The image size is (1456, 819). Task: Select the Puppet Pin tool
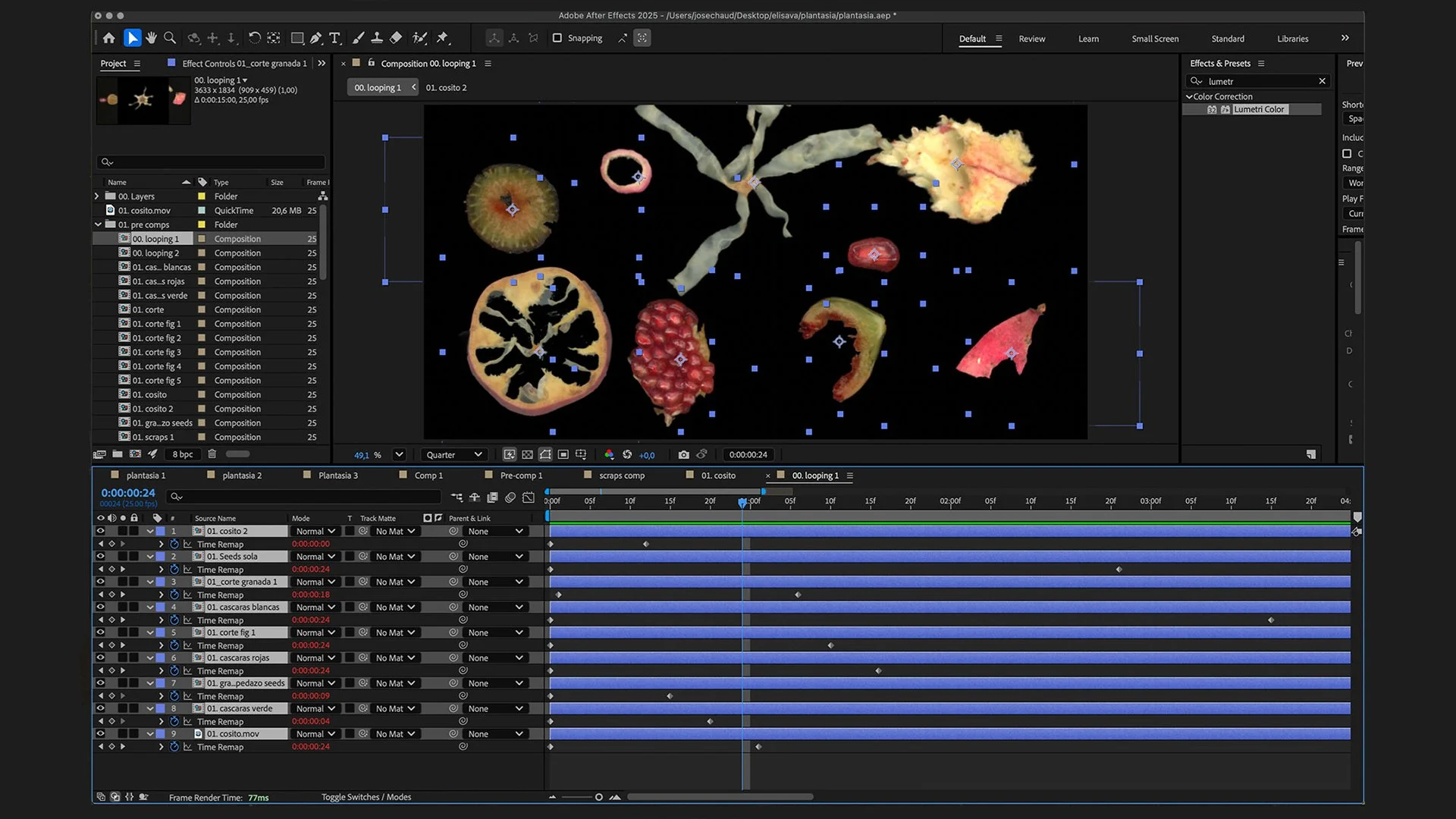coord(443,38)
